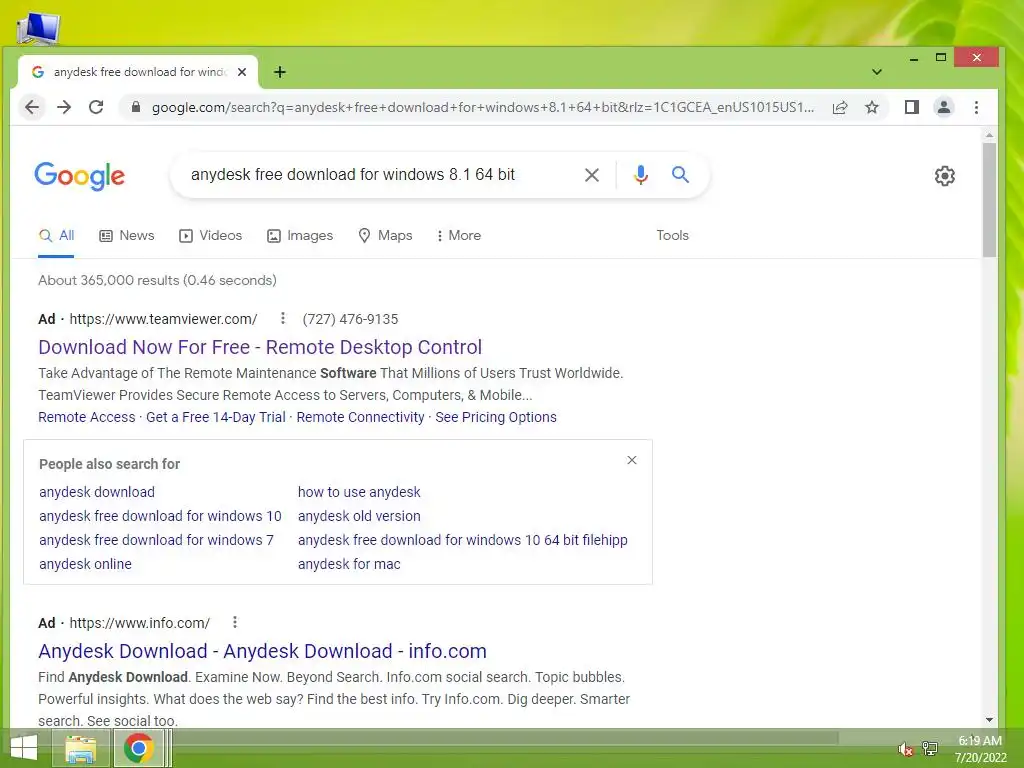1024x768 pixels.
Task: Click Chrome icon in the taskbar
Action: click(138, 748)
